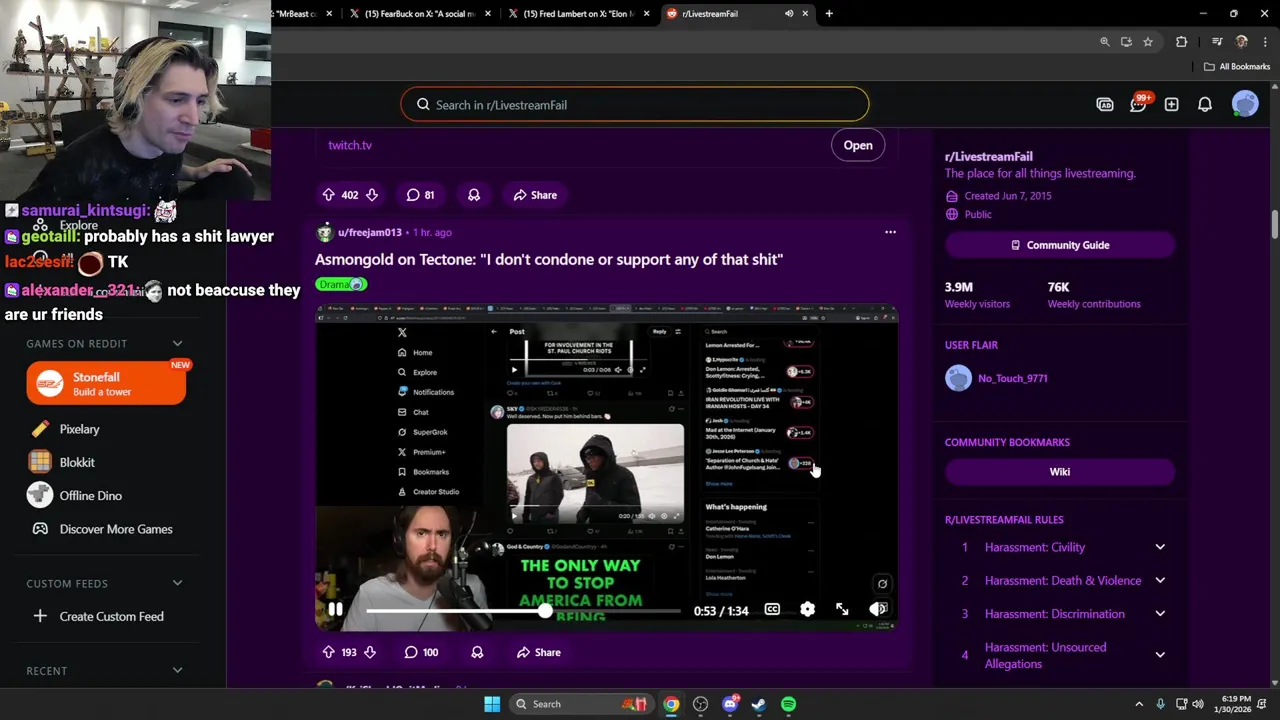The height and width of the screenshot is (720, 1280).
Task: Bookmark this page with the star icon
Action: [1148, 42]
